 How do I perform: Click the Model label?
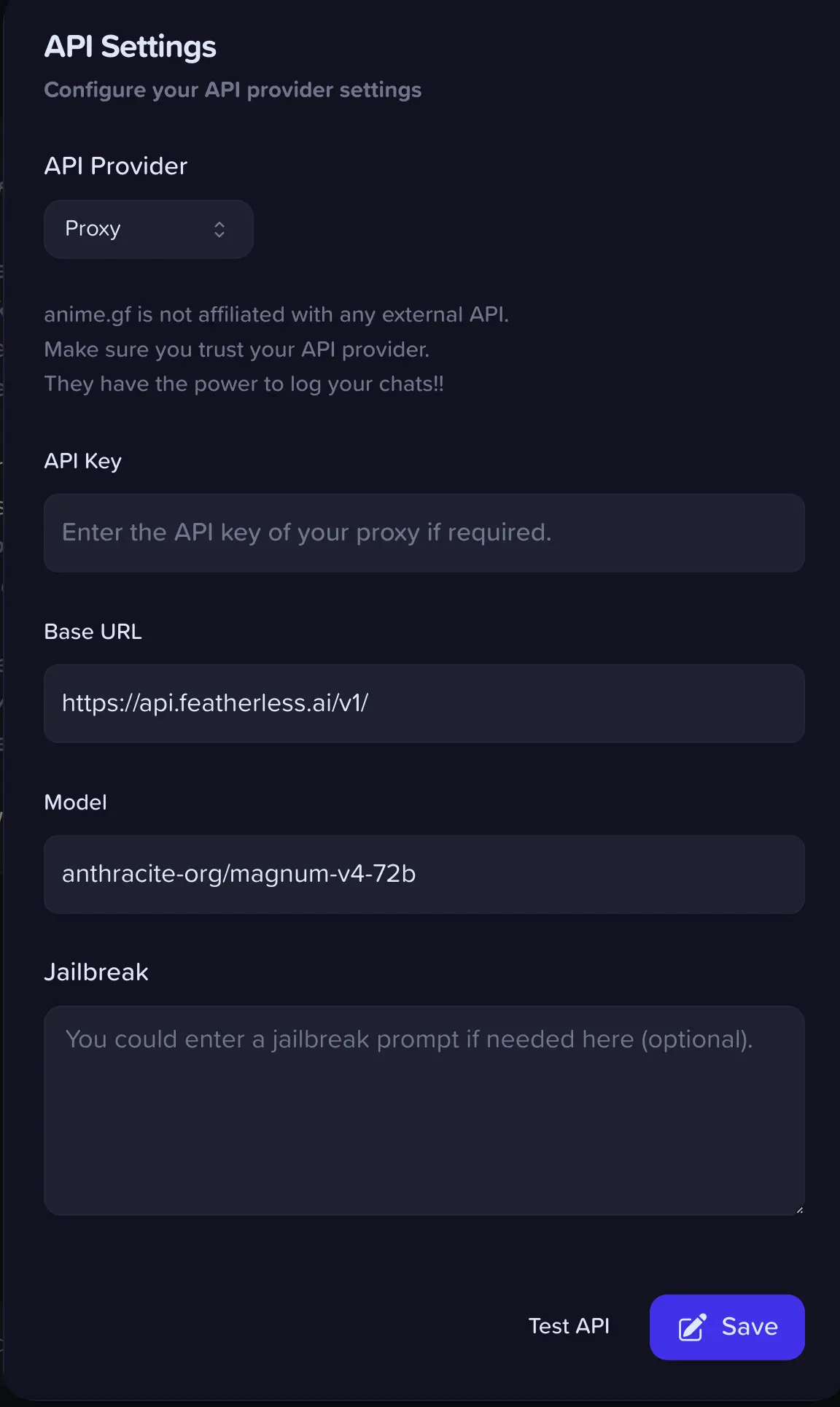tap(76, 802)
